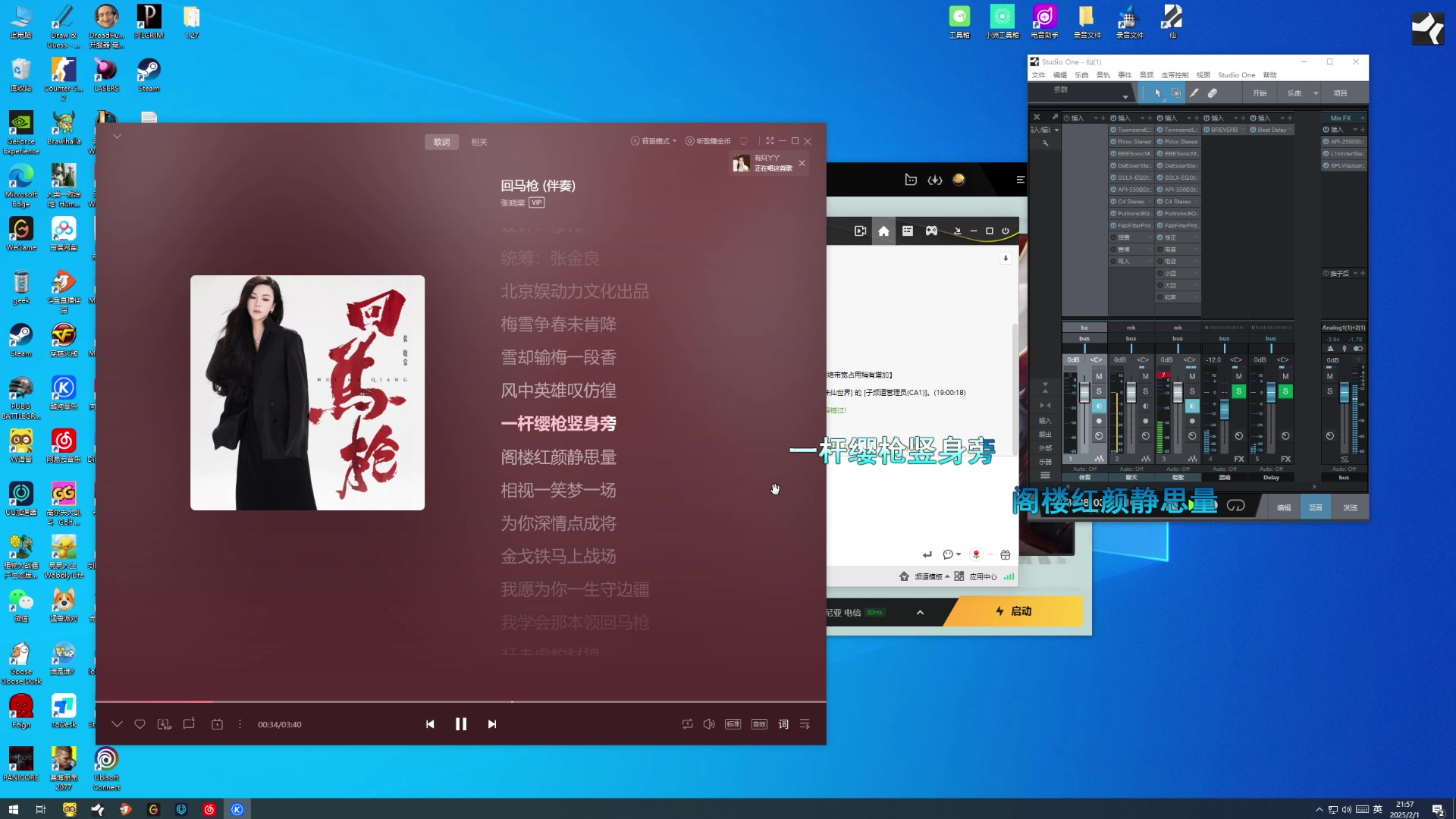
Task: Open the more options dots in player bar
Action: point(240,724)
